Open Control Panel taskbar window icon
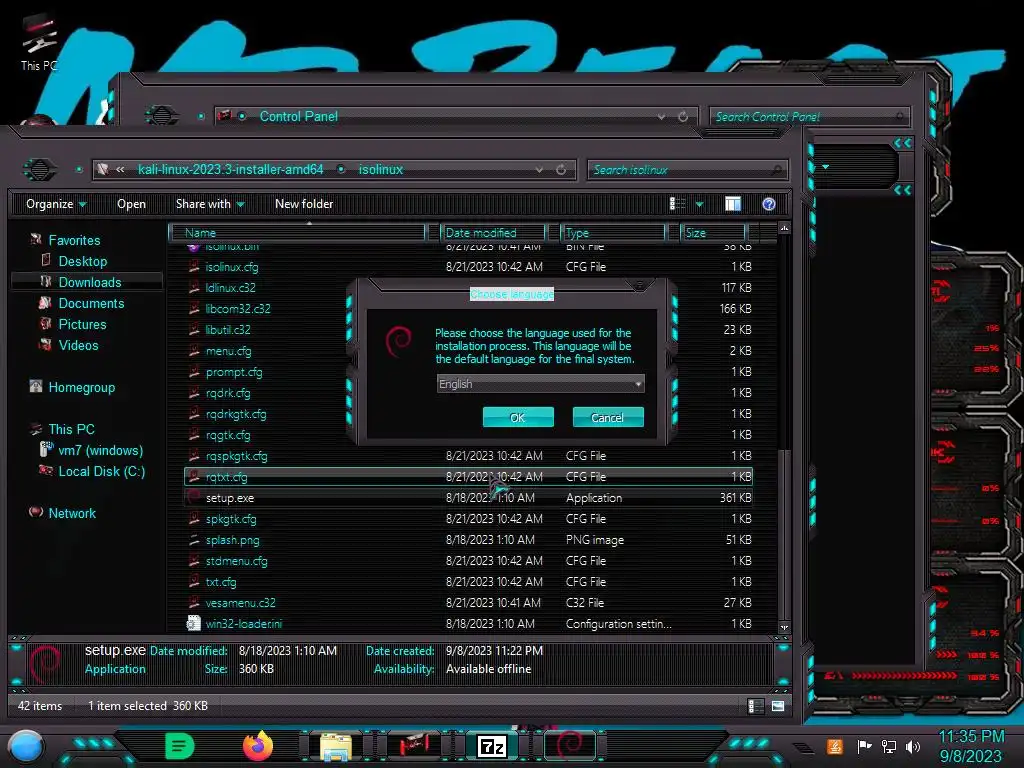1024x768 pixels. click(413, 745)
